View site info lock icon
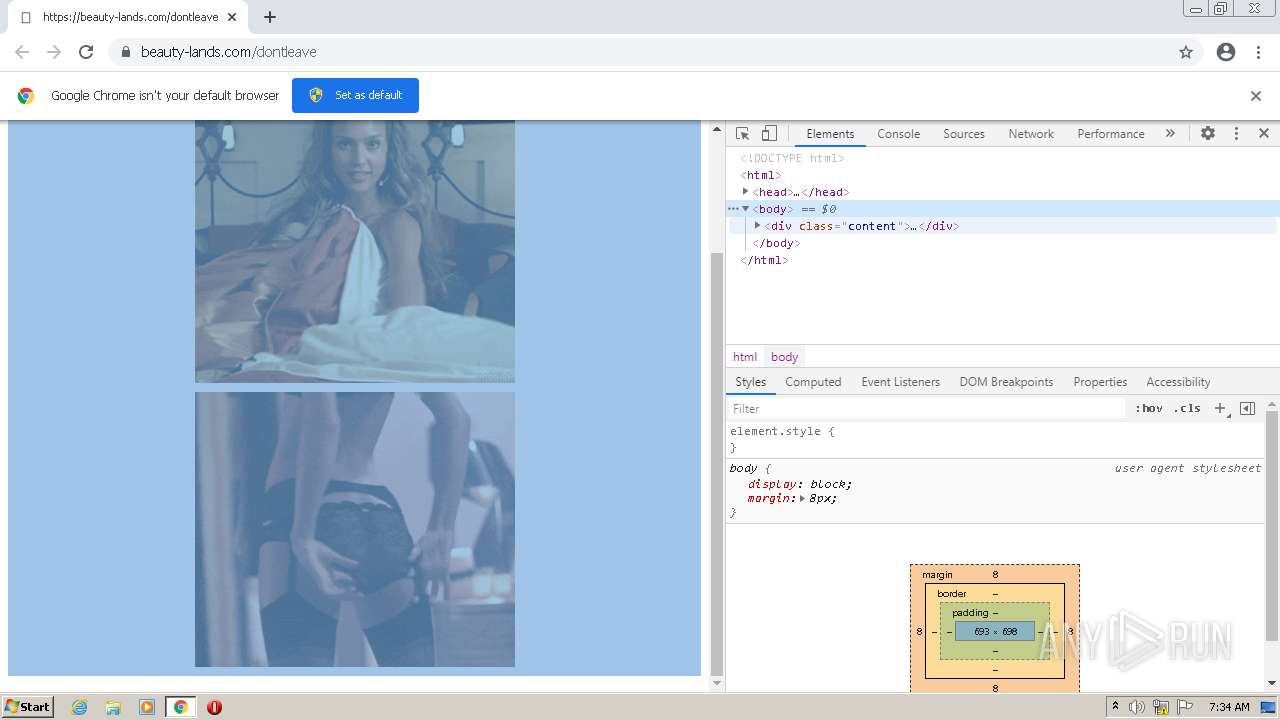This screenshot has height=720, width=1280. click(126, 52)
